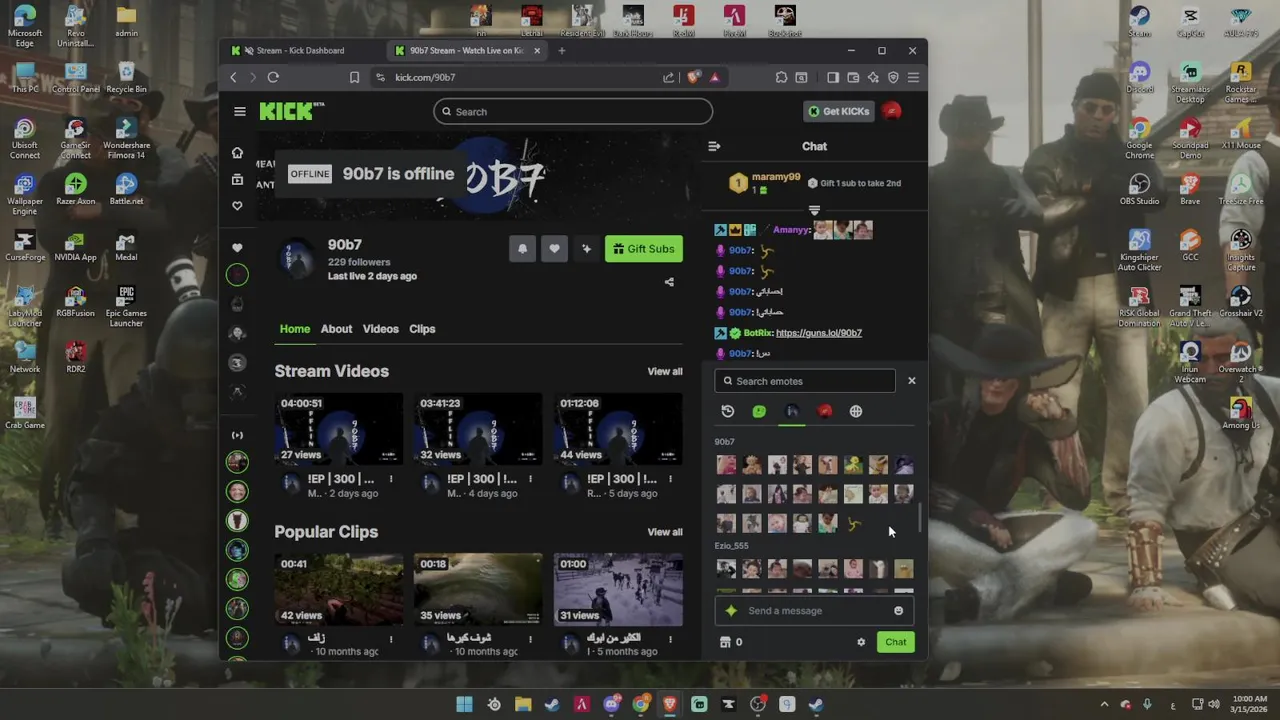Viewport: 1280px width, 720px height.
Task: Open the global emotes globe tab
Action: tap(856, 411)
